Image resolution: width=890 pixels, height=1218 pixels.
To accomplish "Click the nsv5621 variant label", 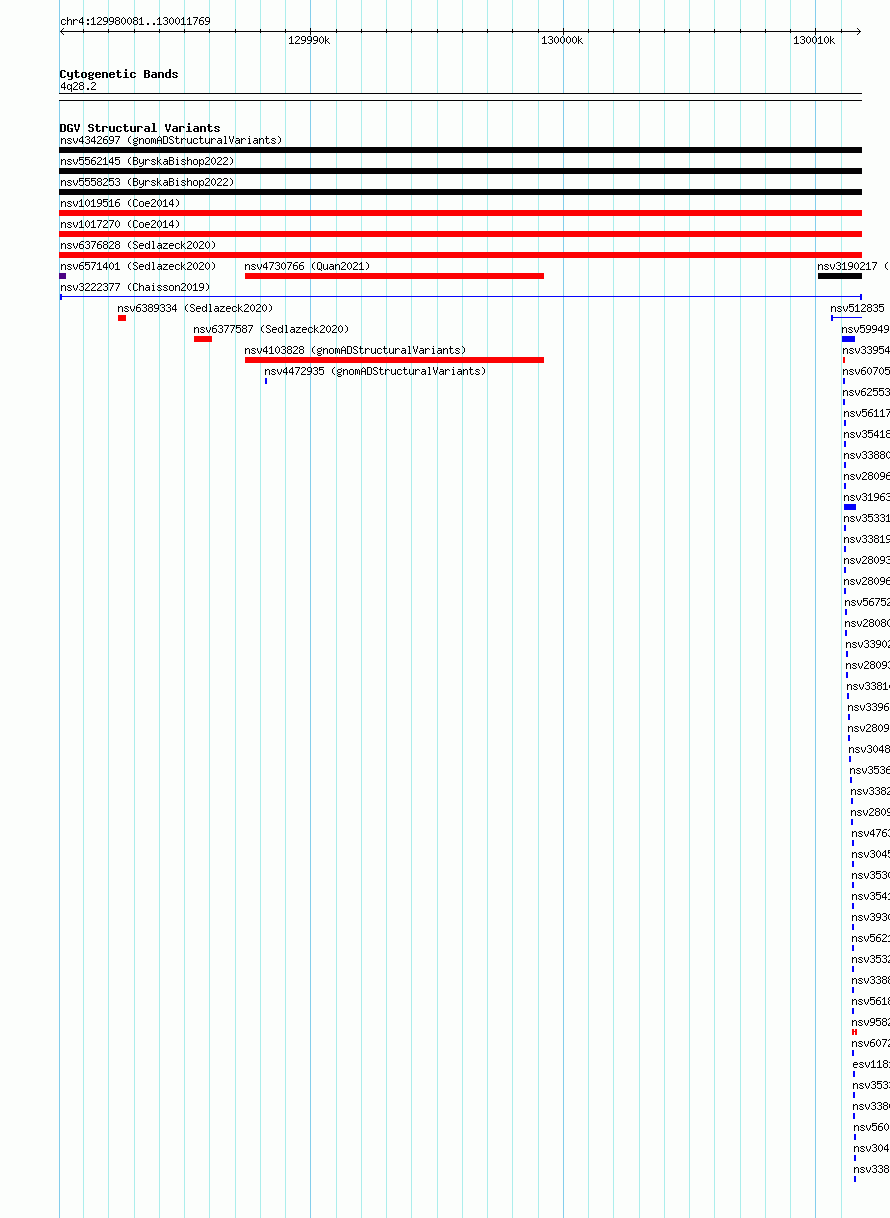I will (x=871, y=938).
